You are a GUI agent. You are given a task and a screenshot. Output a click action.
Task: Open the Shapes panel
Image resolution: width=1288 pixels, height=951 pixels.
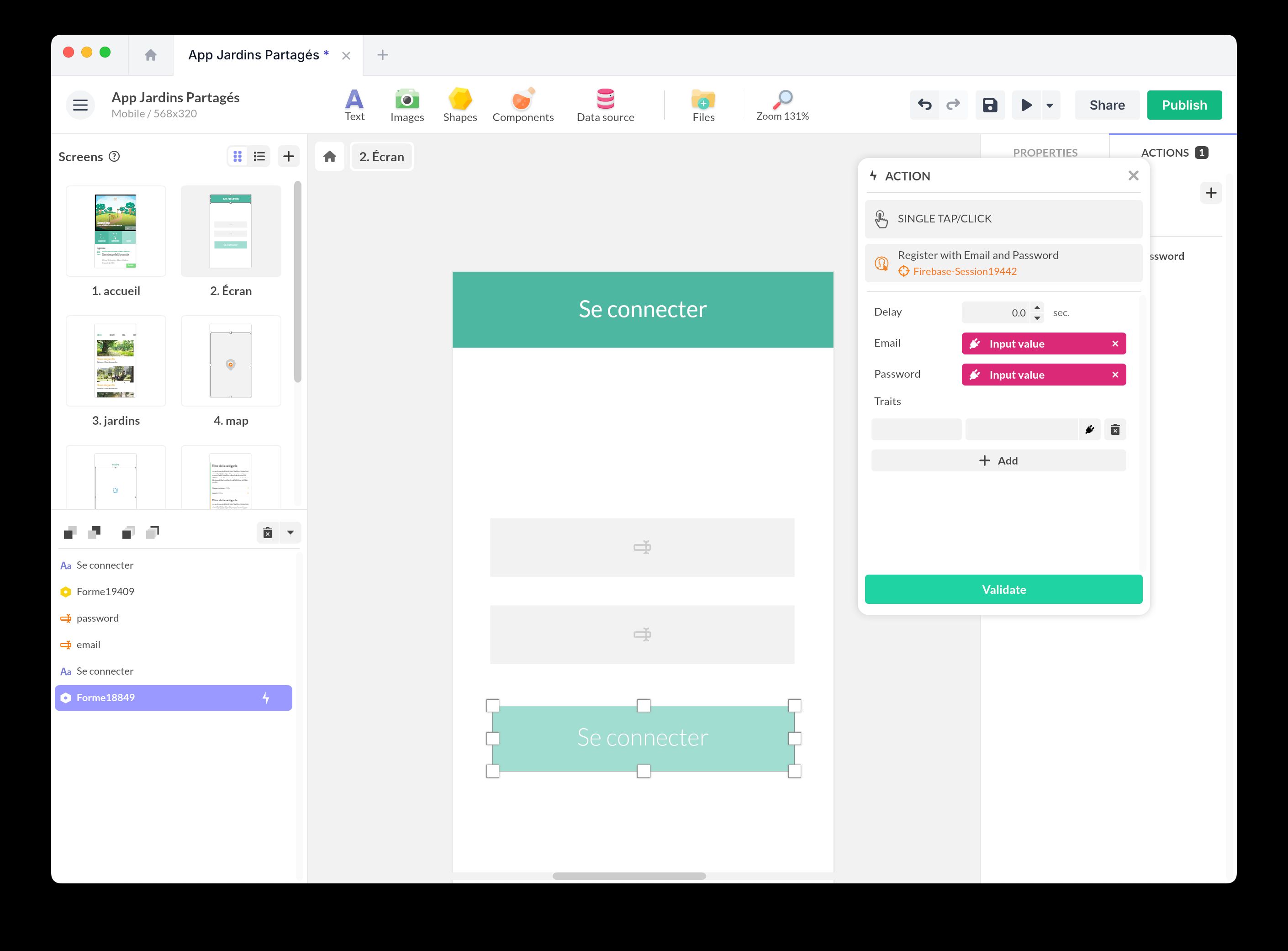[x=460, y=105]
